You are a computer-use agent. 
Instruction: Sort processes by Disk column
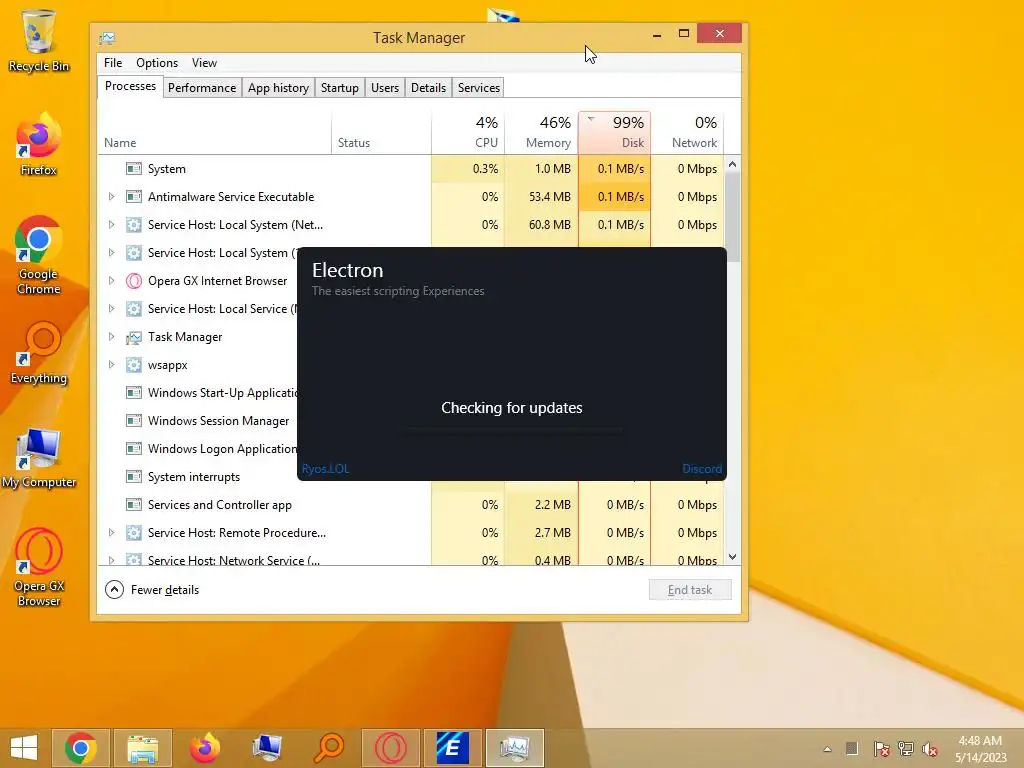click(615, 133)
